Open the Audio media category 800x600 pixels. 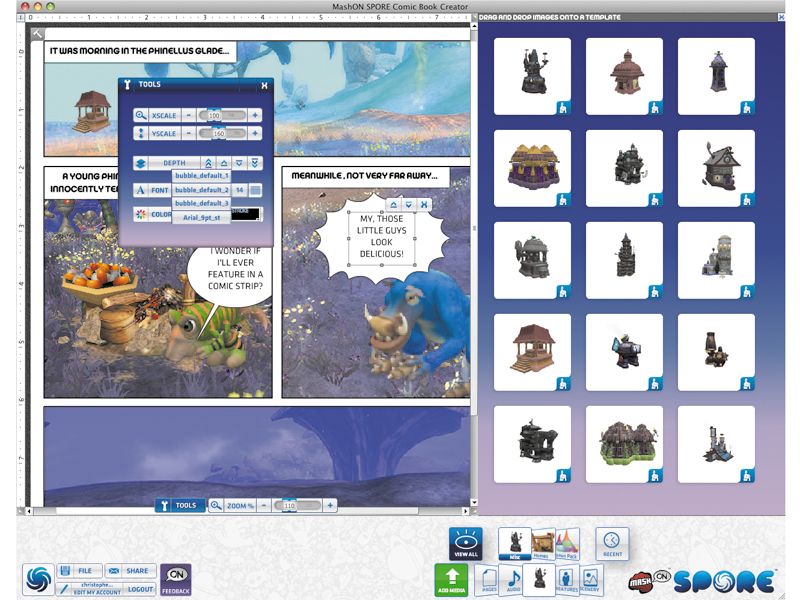click(x=512, y=578)
